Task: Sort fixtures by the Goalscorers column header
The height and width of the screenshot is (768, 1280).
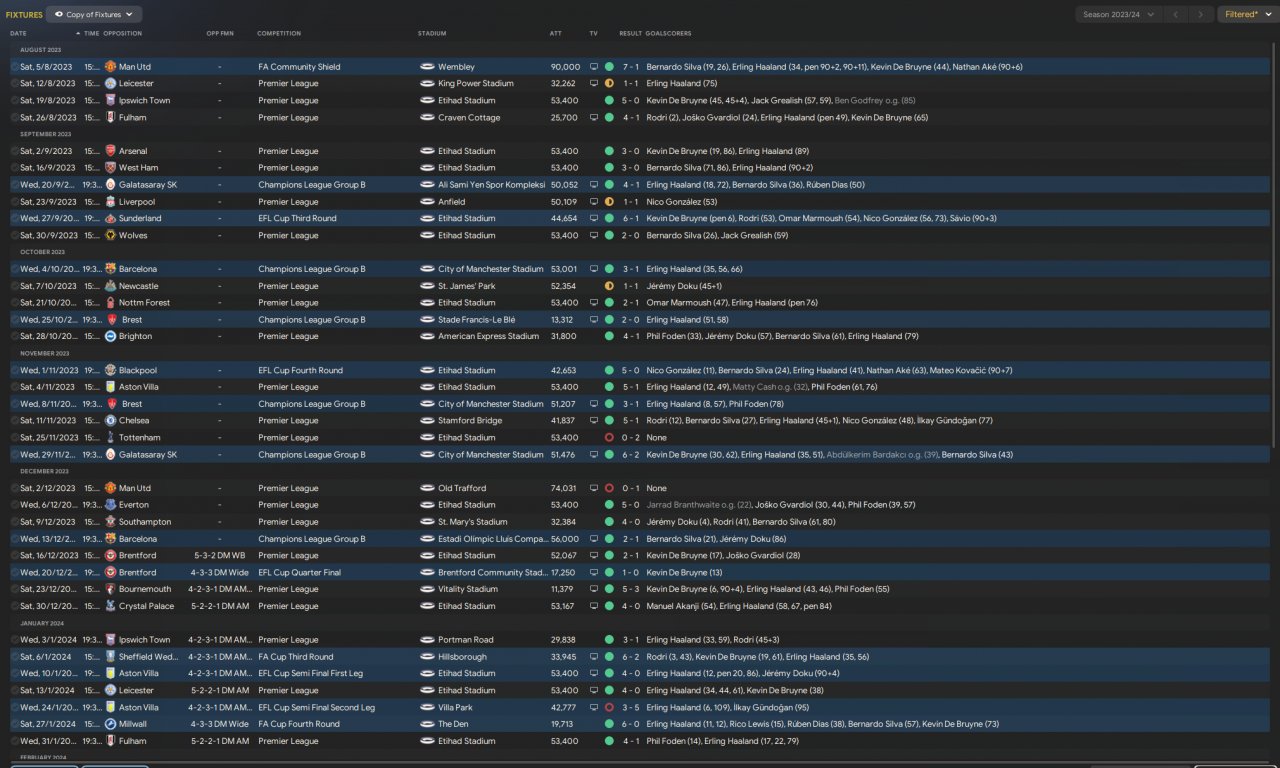Action: [669, 33]
